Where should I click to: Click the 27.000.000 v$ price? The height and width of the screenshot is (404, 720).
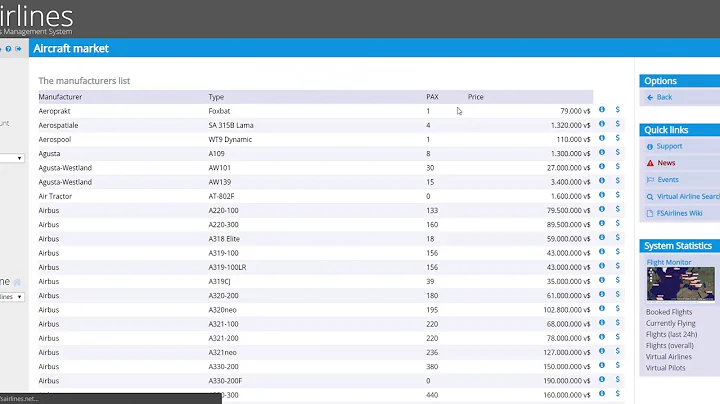[568, 168]
